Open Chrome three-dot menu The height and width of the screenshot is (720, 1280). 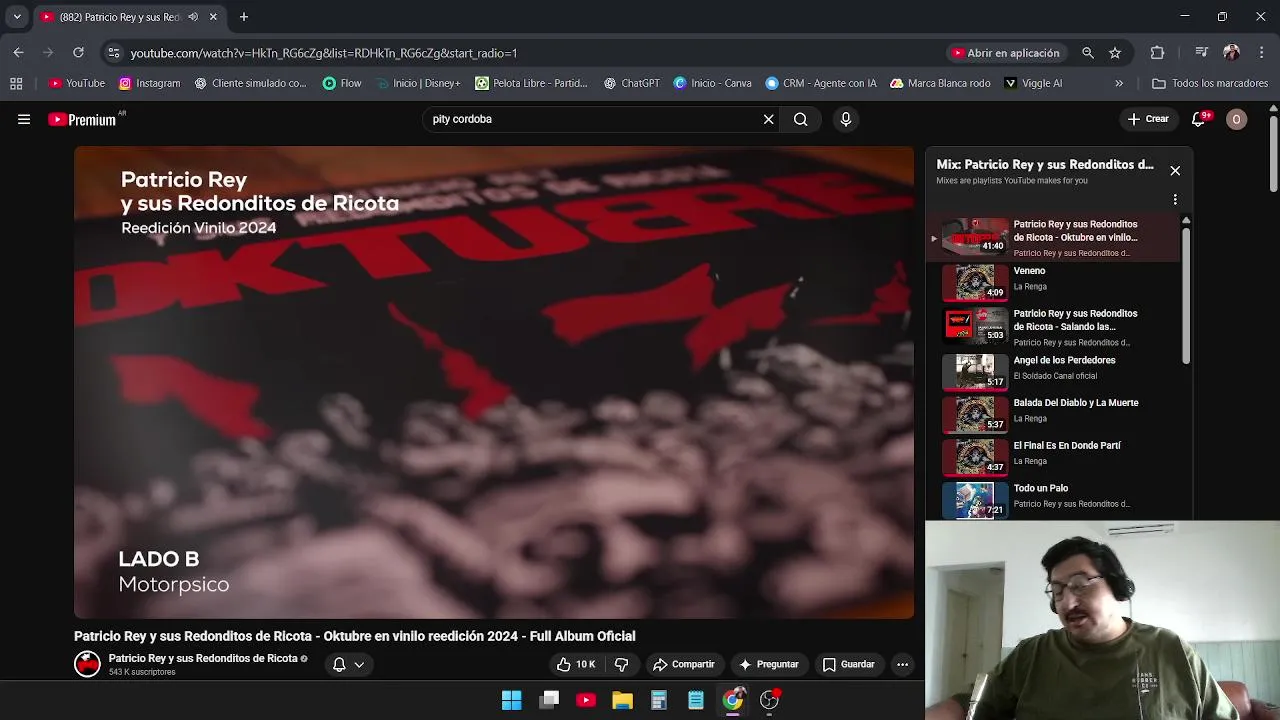coord(1261,53)
